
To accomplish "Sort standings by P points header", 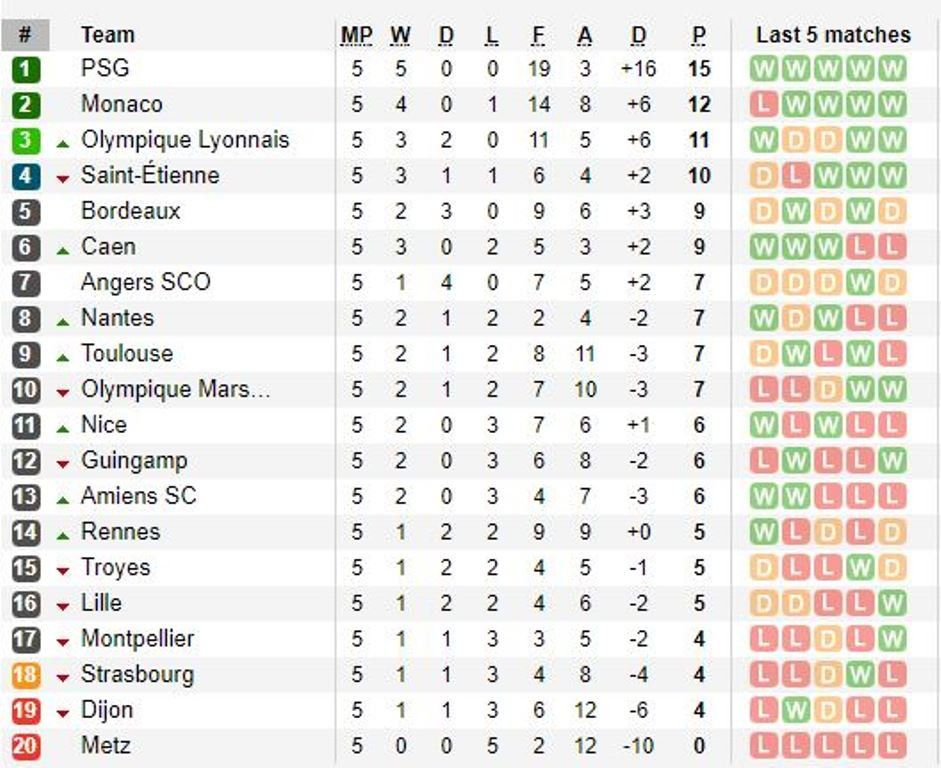I will click(698, 36).
